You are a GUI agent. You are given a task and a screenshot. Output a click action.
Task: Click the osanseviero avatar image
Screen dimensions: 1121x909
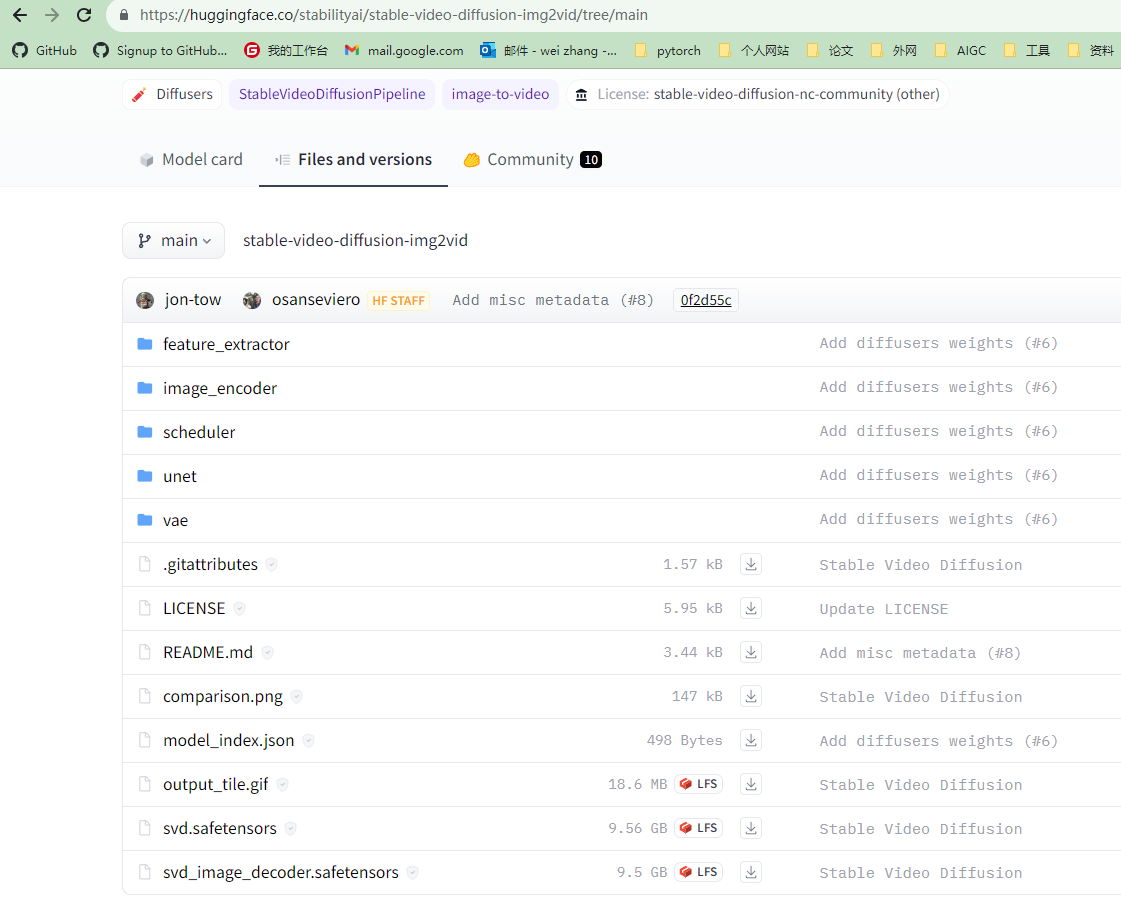[x=252, y=300]
